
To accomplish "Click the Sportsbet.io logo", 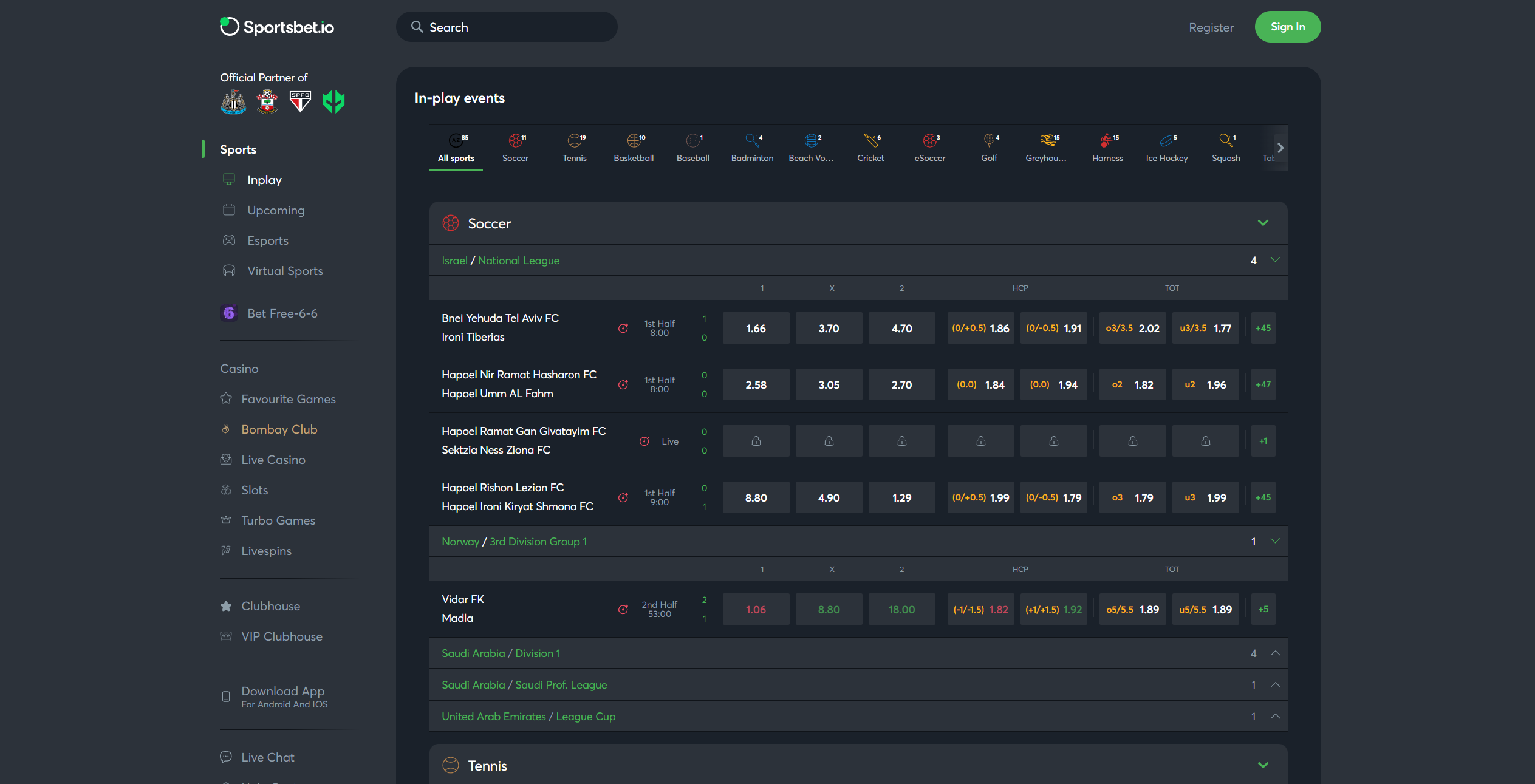I will pos(277,27).
